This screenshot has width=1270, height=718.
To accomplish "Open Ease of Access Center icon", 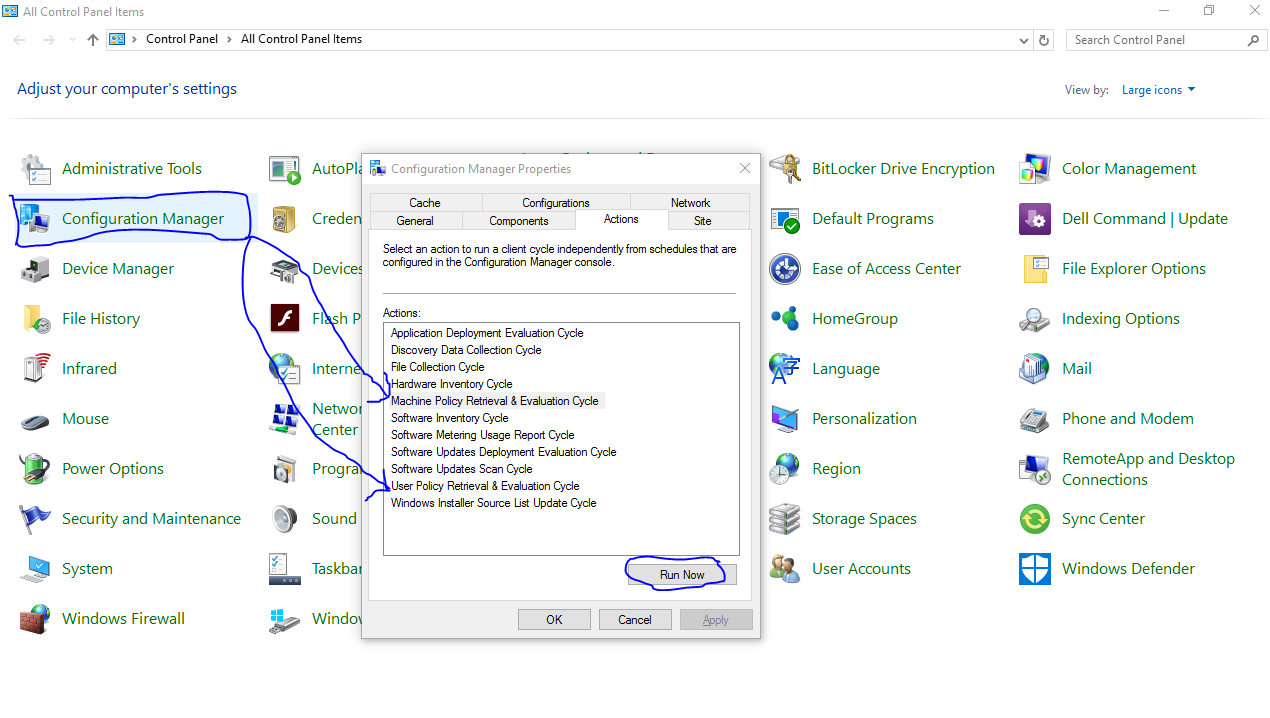I will pos(785,269).
